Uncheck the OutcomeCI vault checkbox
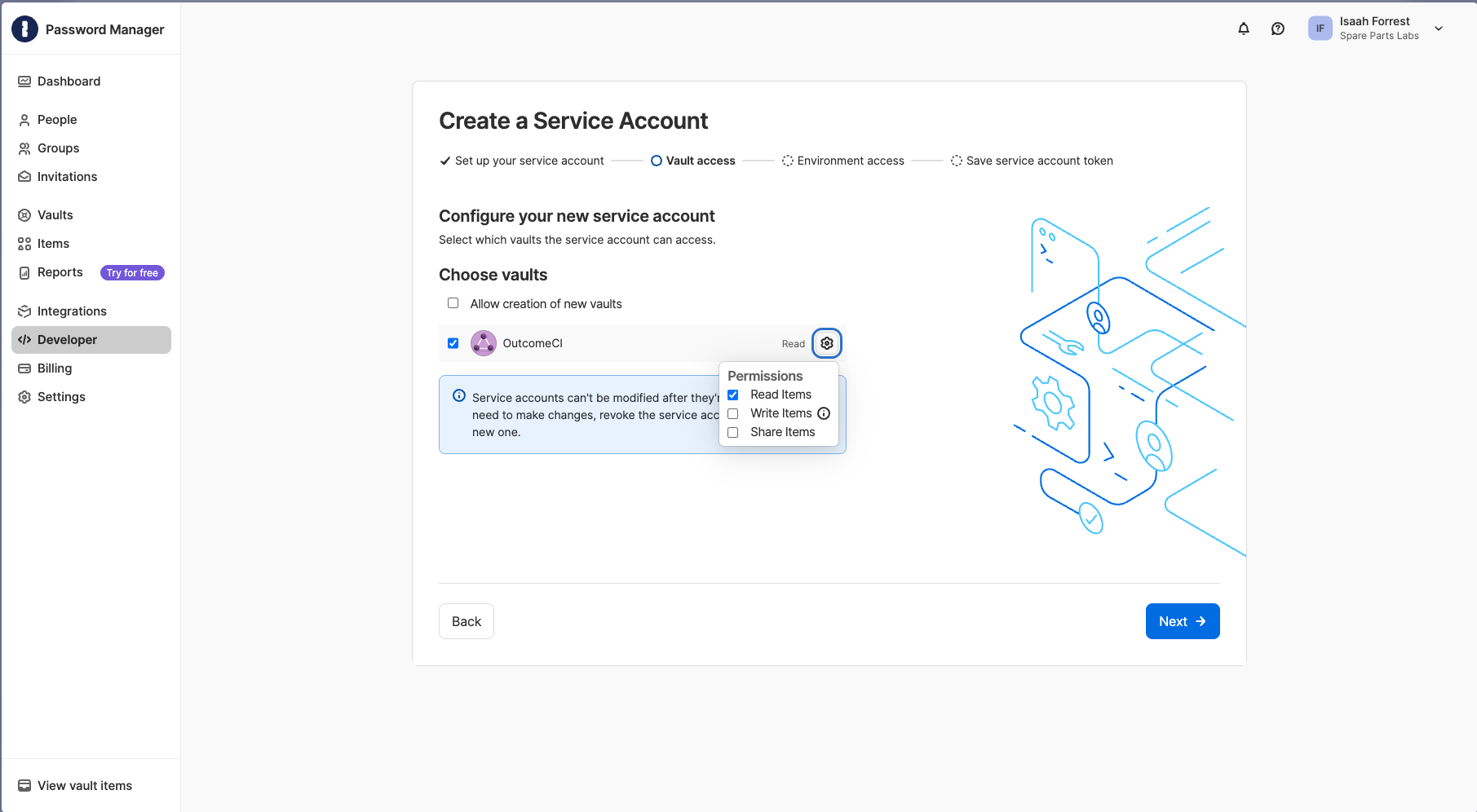This screenshot has height=812, width=1477. click(x=453, y=343)
